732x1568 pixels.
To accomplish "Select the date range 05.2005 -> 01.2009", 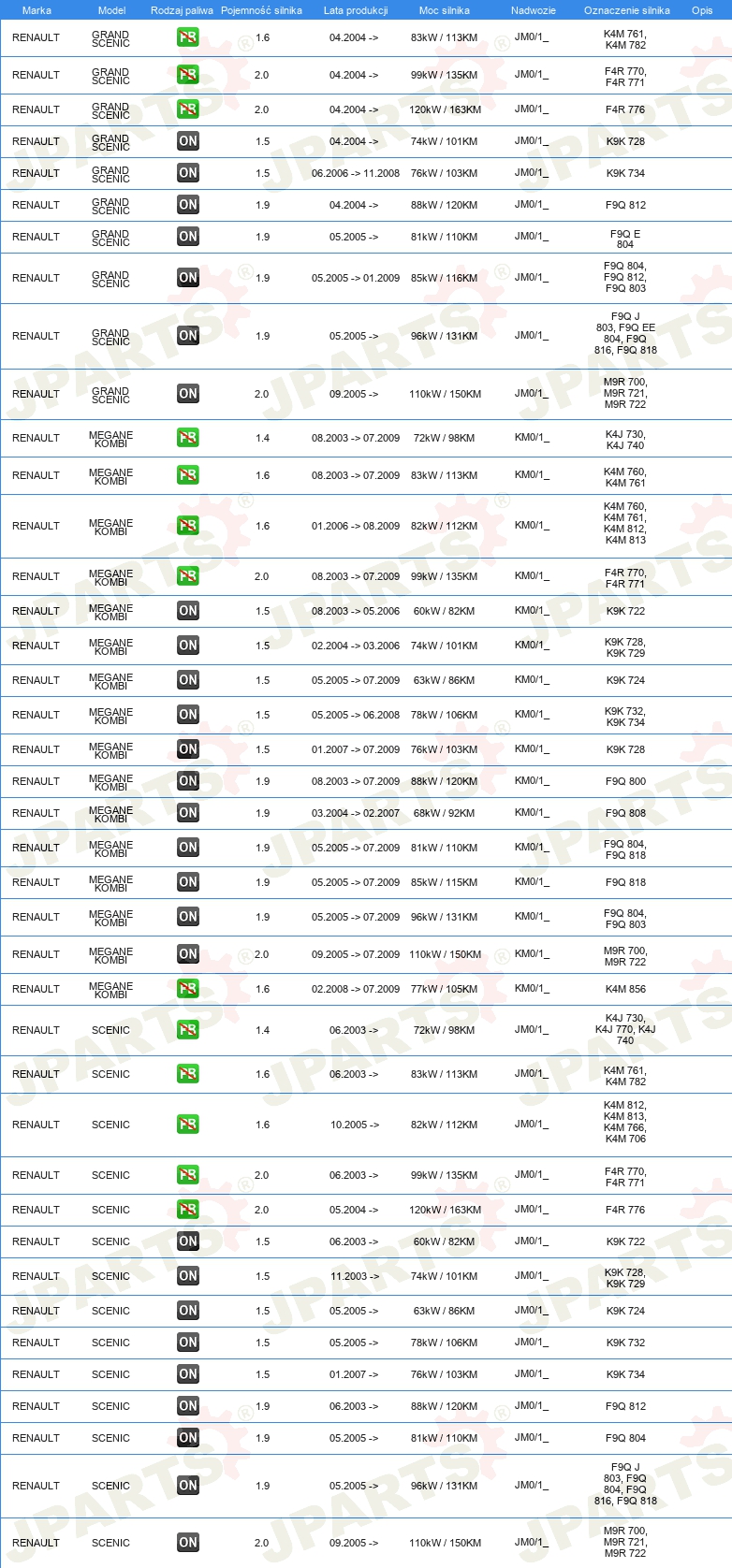I will [356, 278].
